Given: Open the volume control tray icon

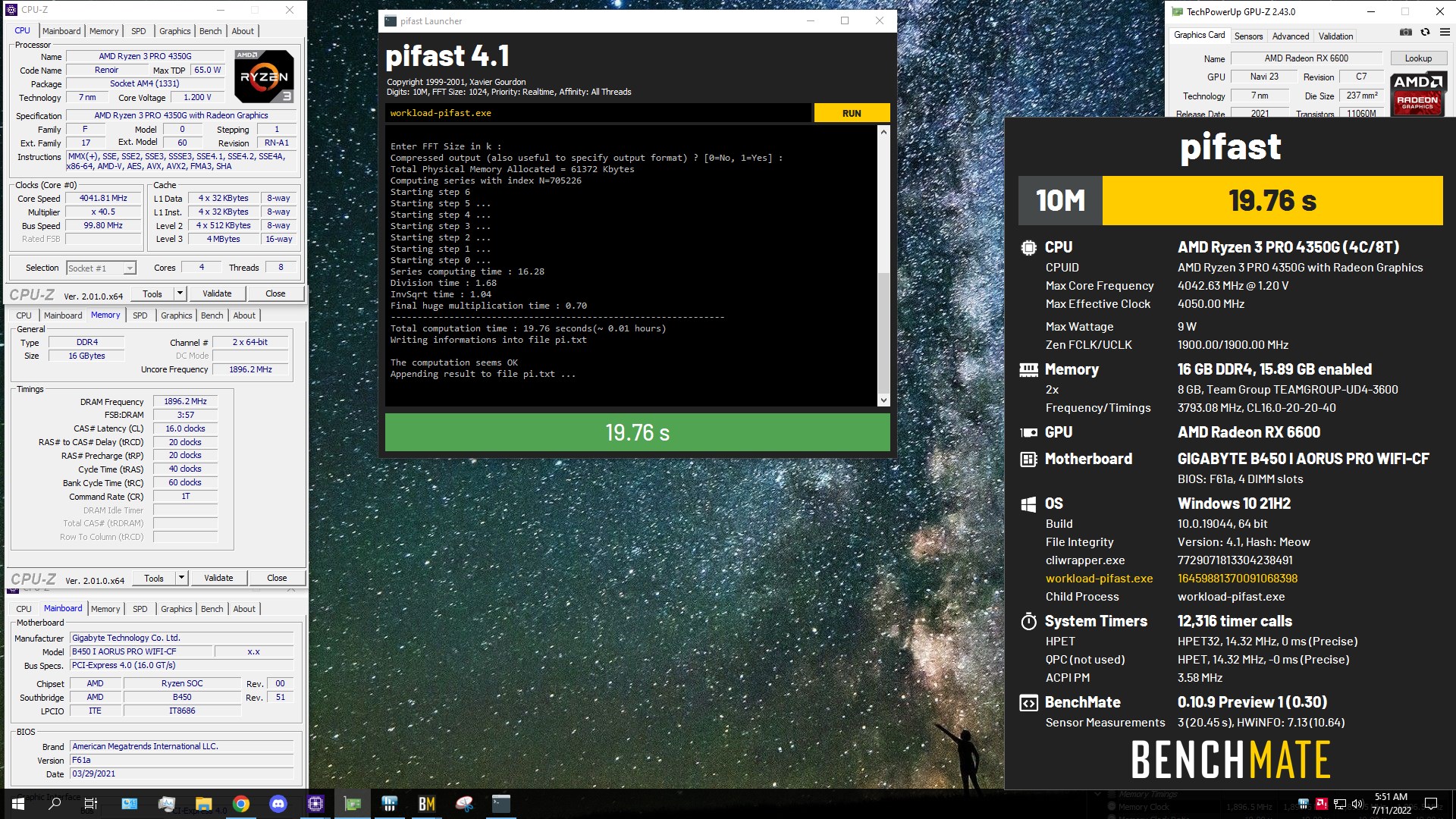Looking at the screenshot, I should click(1357, 804).
